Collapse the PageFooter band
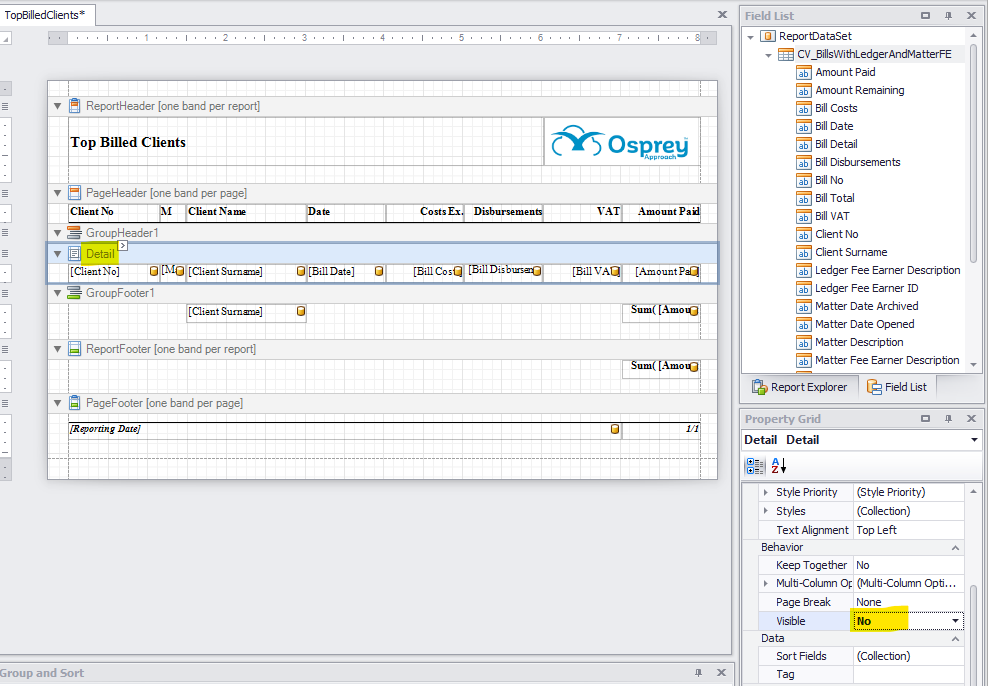 (x=57, y=404)
